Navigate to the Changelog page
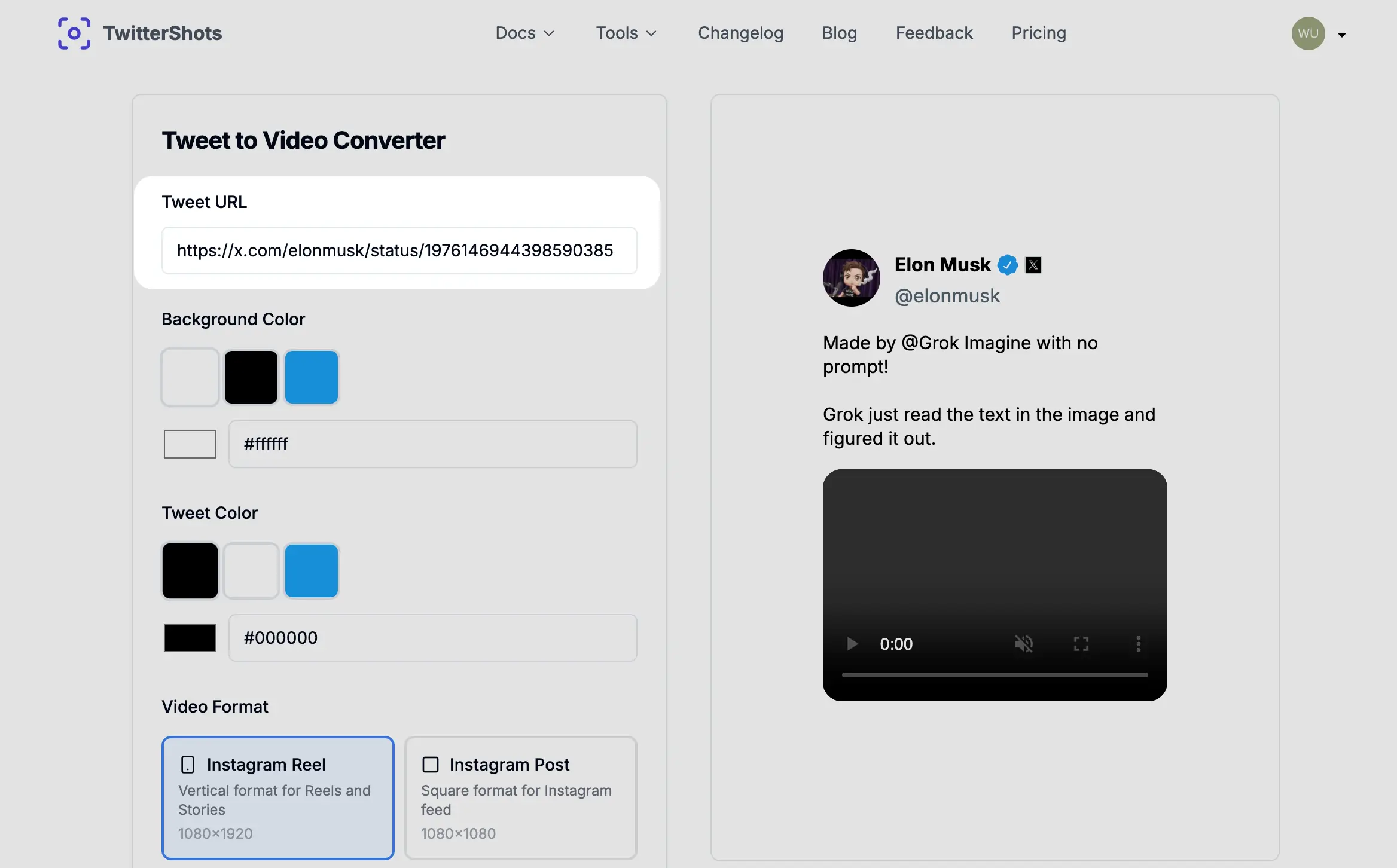Image resolution: width=1397 pixels, height=868 pixels. click(740, 33)
